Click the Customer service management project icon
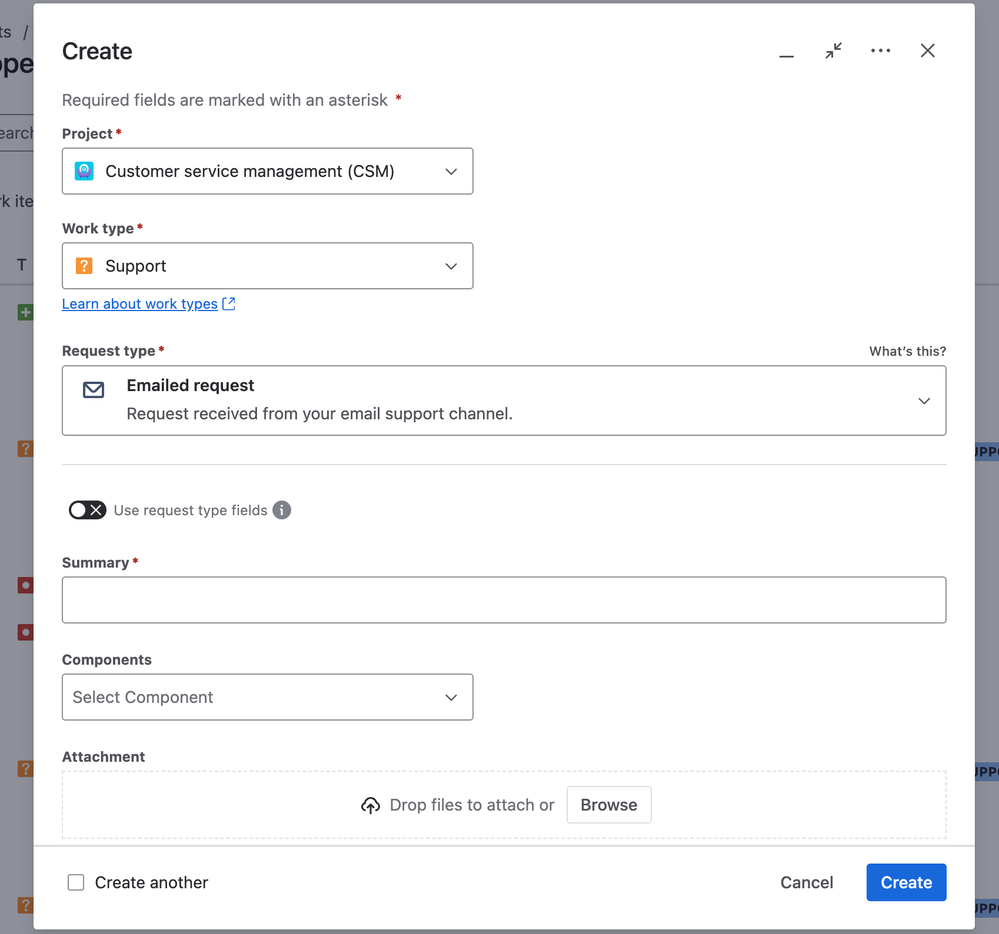The image size is (999, 934). coord(84,171)
